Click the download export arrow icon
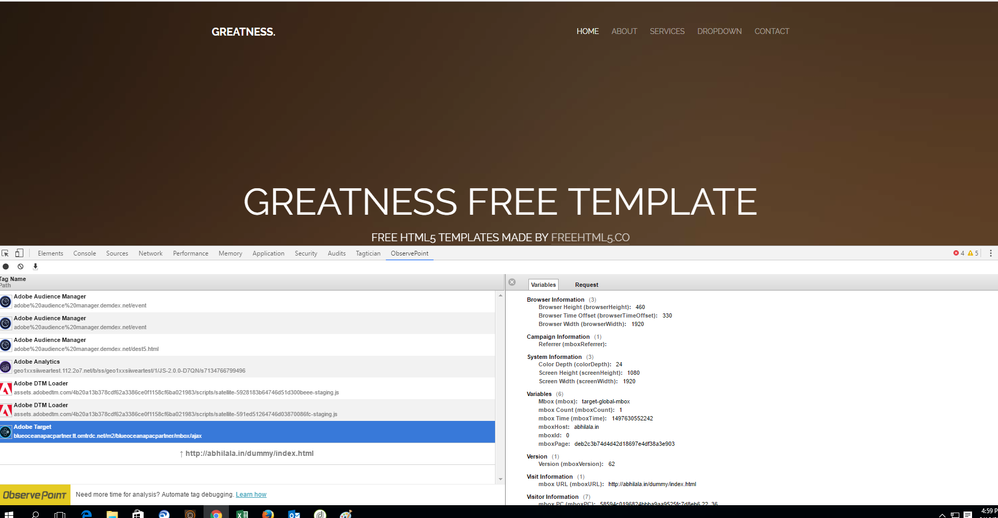Screen dimensions: 998x518 tap(35, 267)
